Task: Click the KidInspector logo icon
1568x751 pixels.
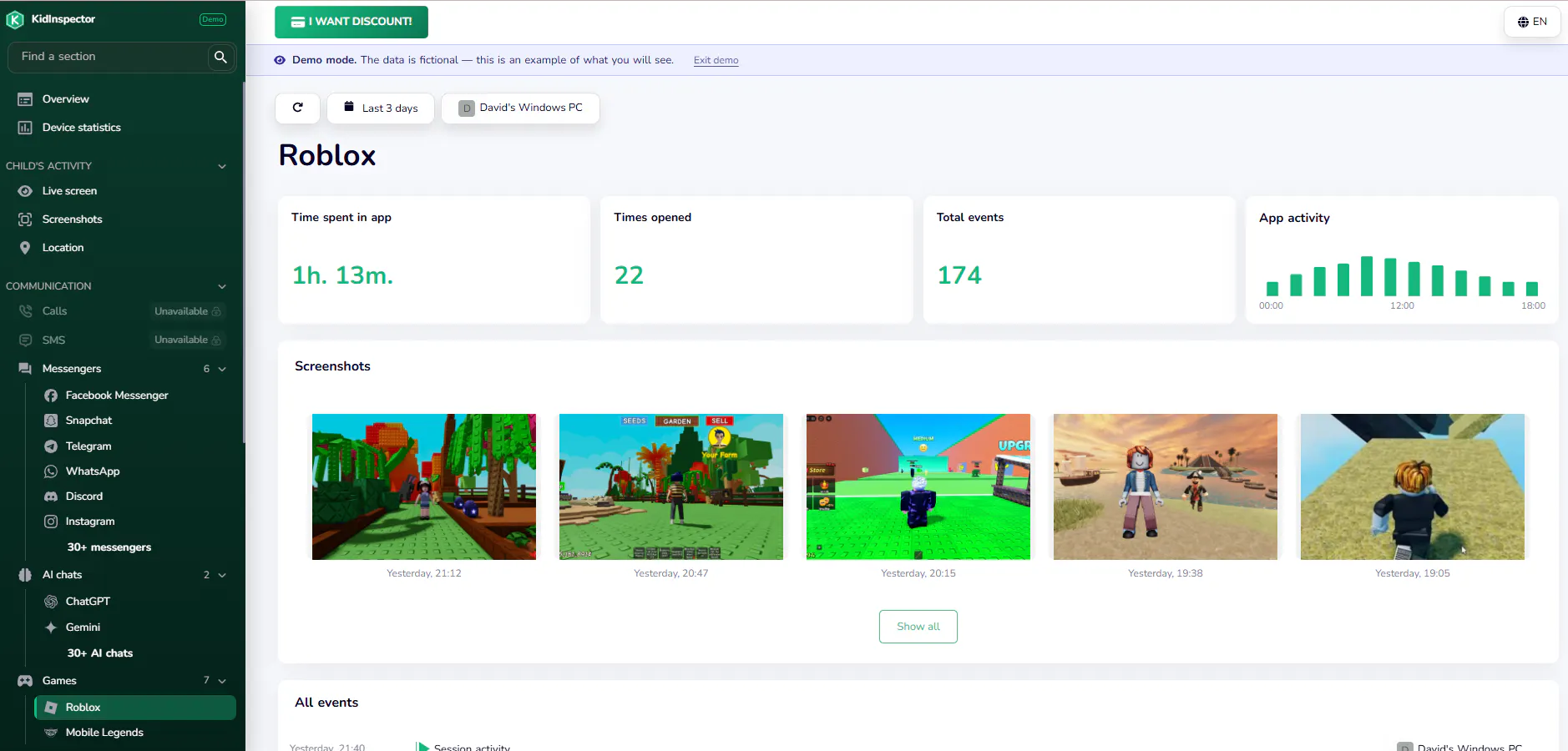Action: click(15, 20)
